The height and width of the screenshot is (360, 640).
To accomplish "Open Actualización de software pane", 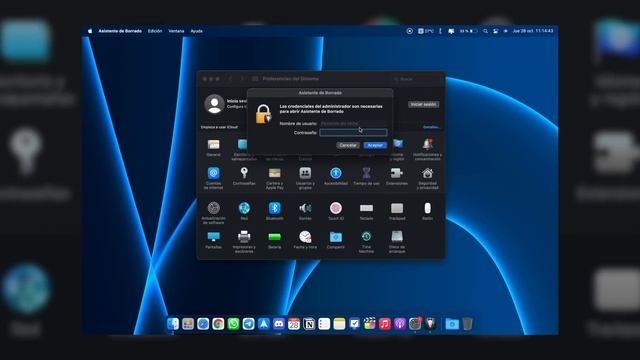I will click(x=213, y=212).
